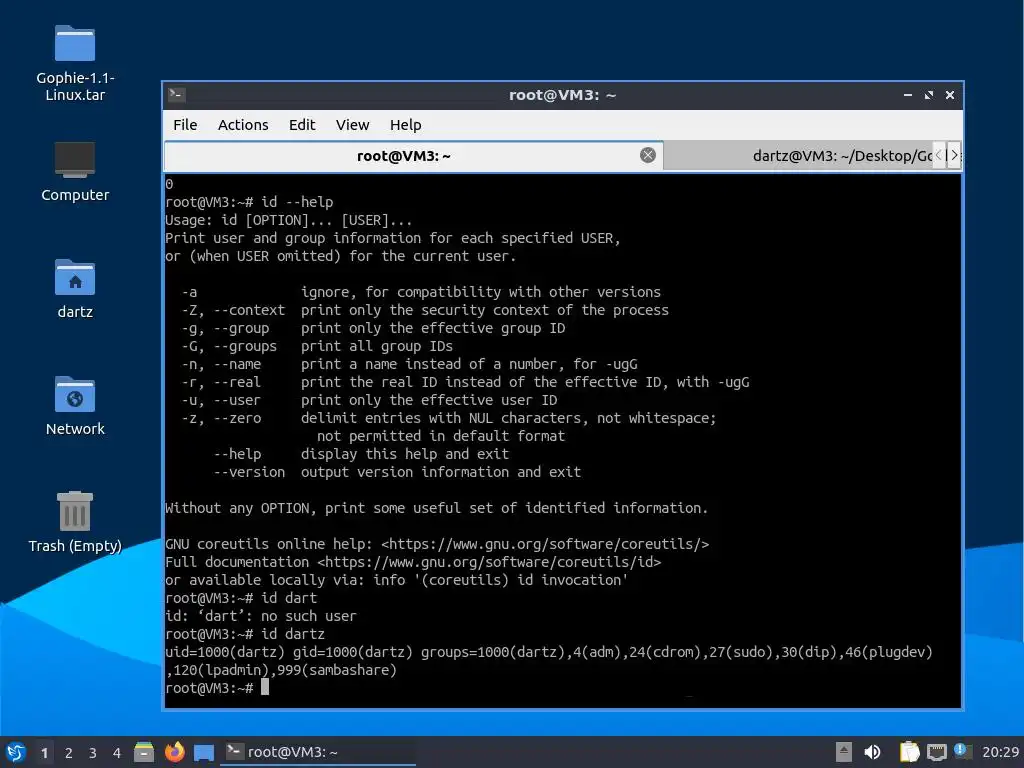Screen dimensions: 1024x768
Task: Minimize the terminal window
Action: (908, 95)
